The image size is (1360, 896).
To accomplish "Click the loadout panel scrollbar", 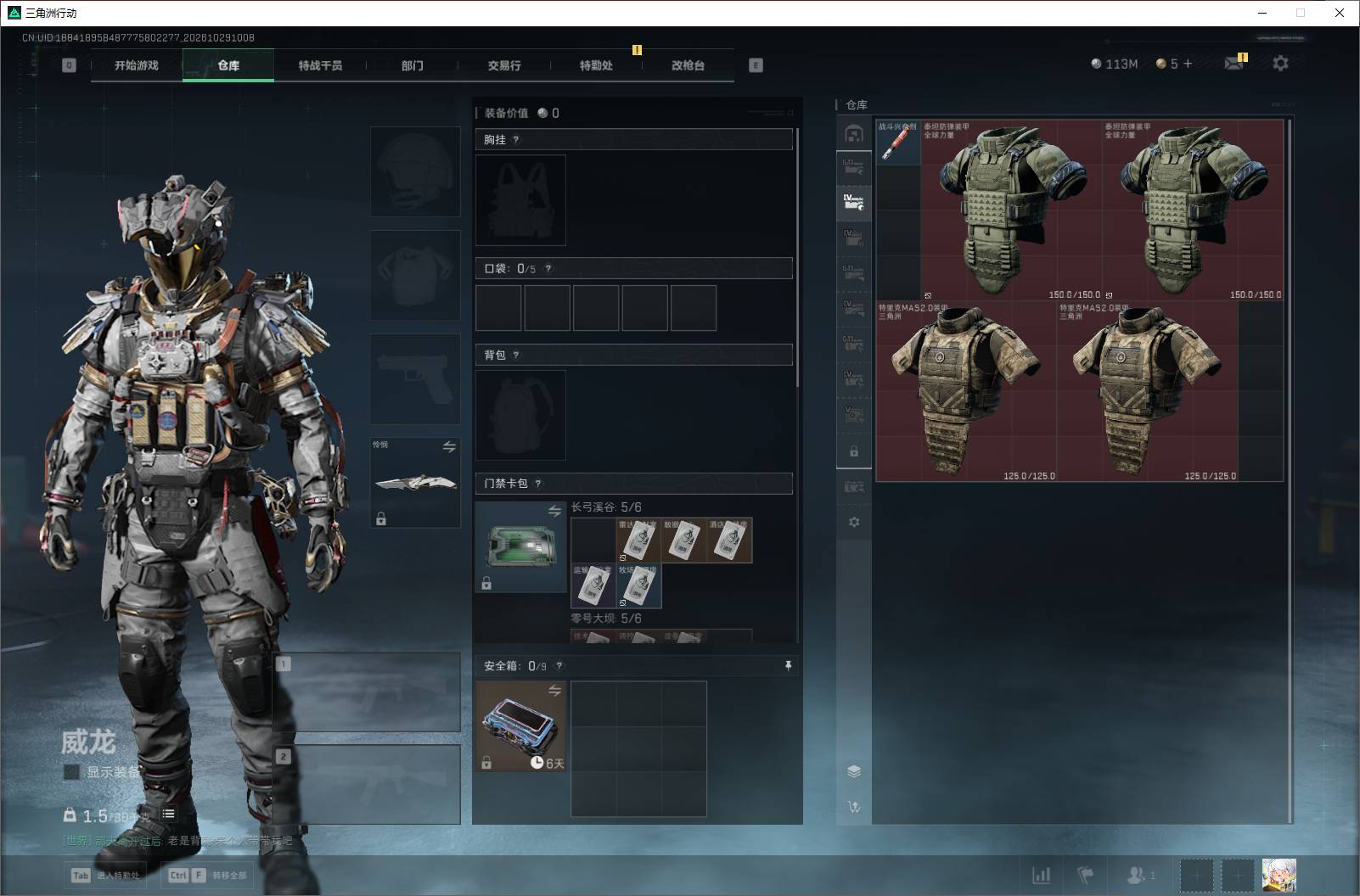I will [797, 259].
